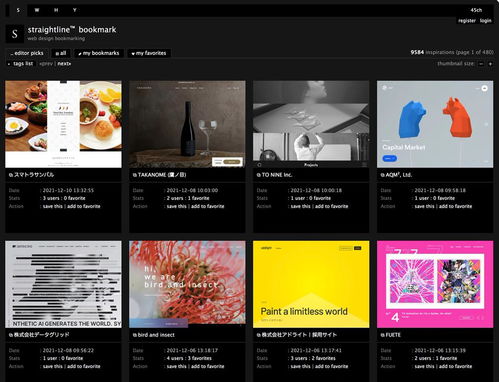The image size is (499, 382).
Task: Click the TO NINE Inc. title link
Action: point(277,175)
